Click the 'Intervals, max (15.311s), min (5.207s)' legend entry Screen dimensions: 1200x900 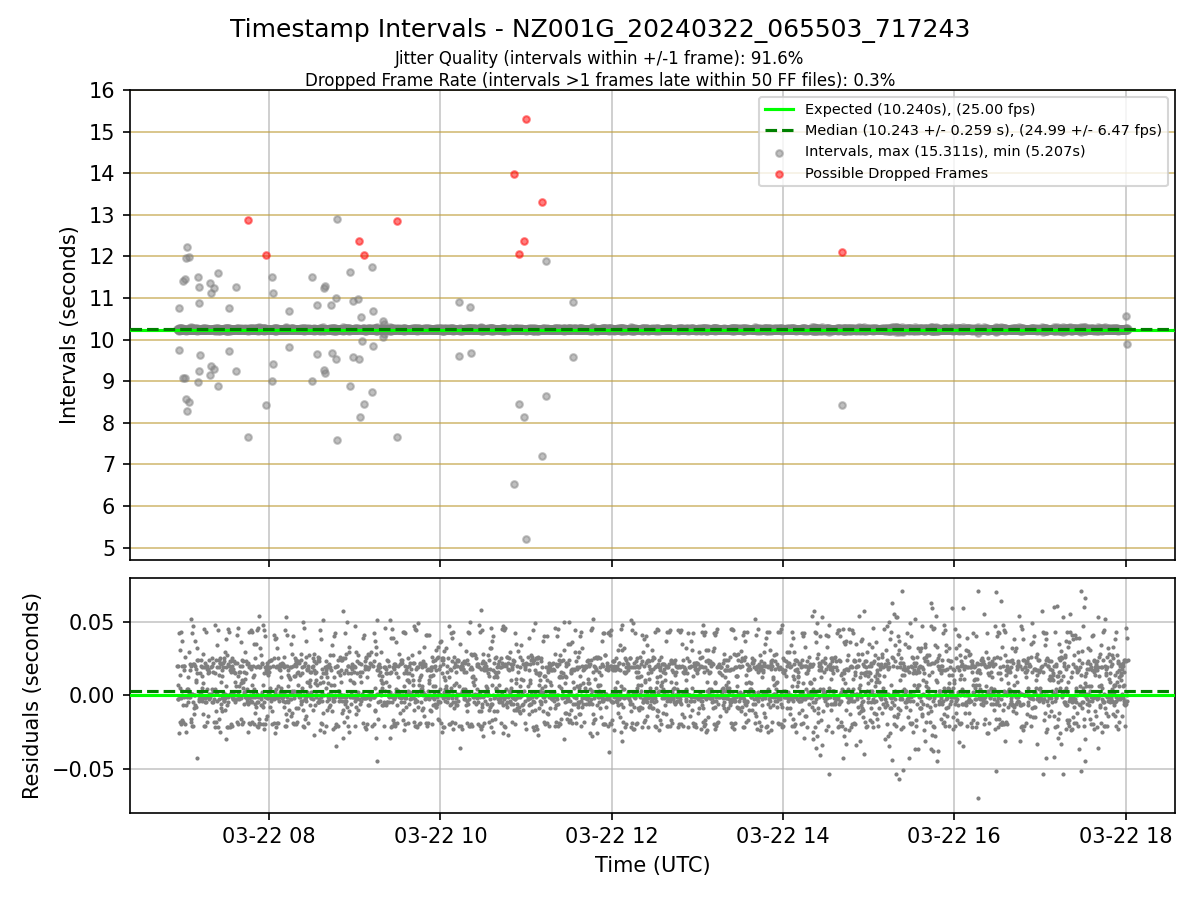tap(944, 151)
